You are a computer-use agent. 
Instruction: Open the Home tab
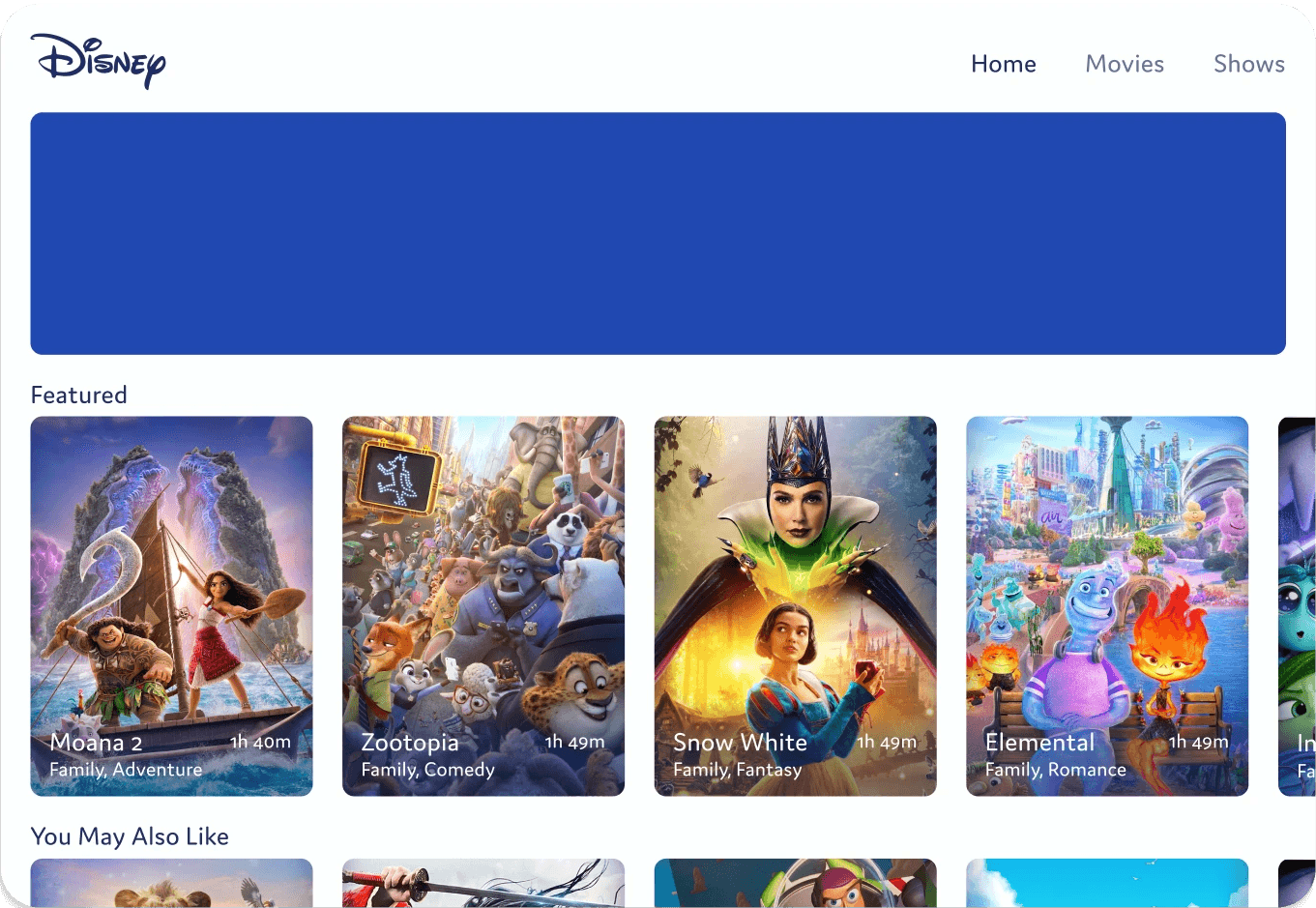pyautogui.click(x=1004, y=64)
